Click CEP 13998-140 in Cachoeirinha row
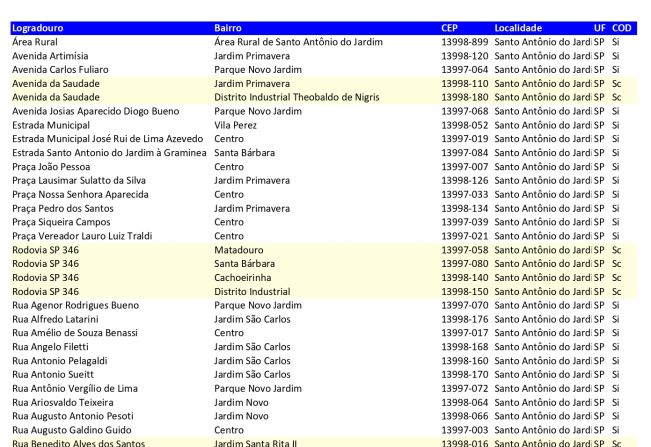The height and width of the screenshot is (447, 651). coord(464,277)
